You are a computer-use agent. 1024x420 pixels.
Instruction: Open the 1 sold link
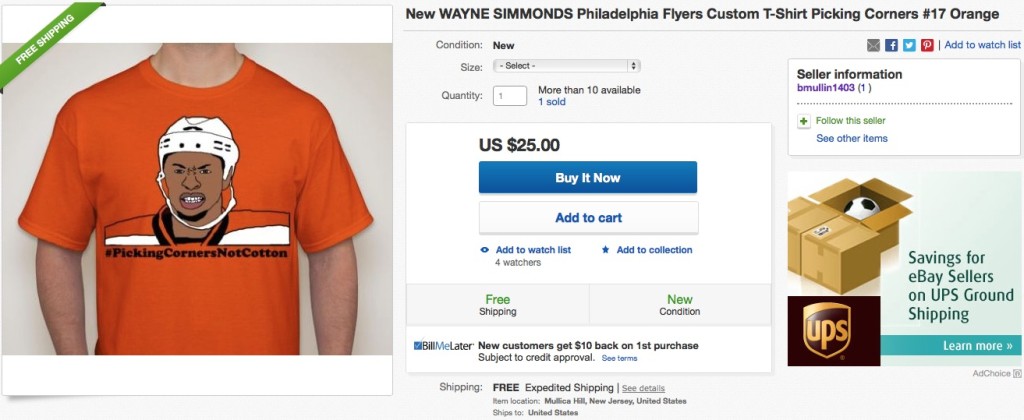pyautogui.click(x=552, y=102)
